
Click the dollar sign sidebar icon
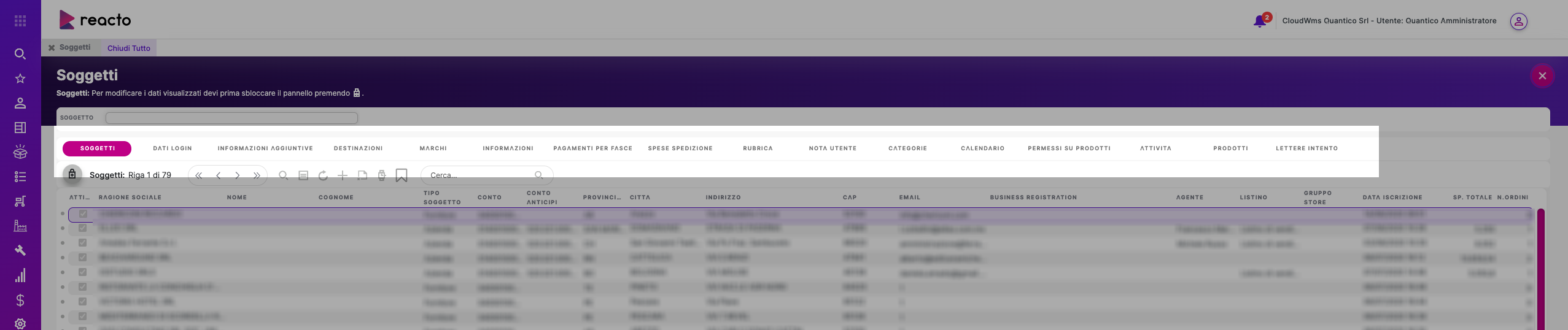click(20, 300)
